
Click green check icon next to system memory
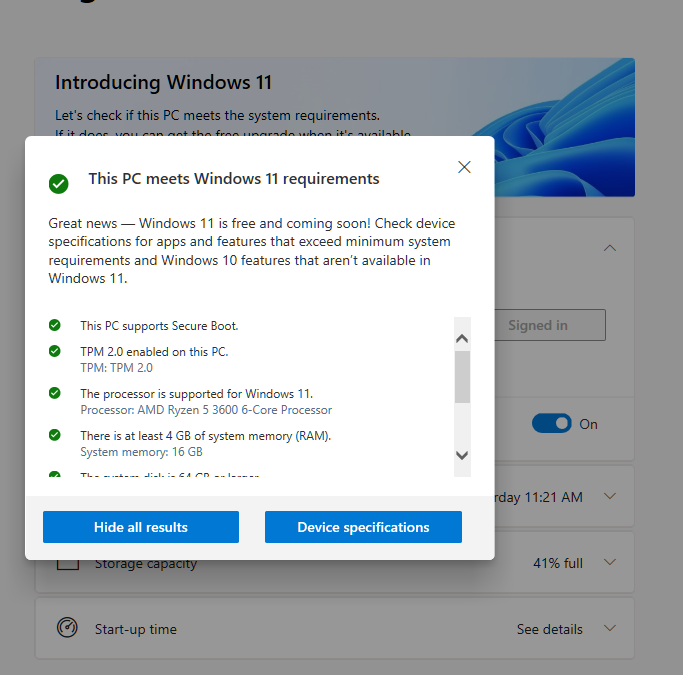click(54, 435)
